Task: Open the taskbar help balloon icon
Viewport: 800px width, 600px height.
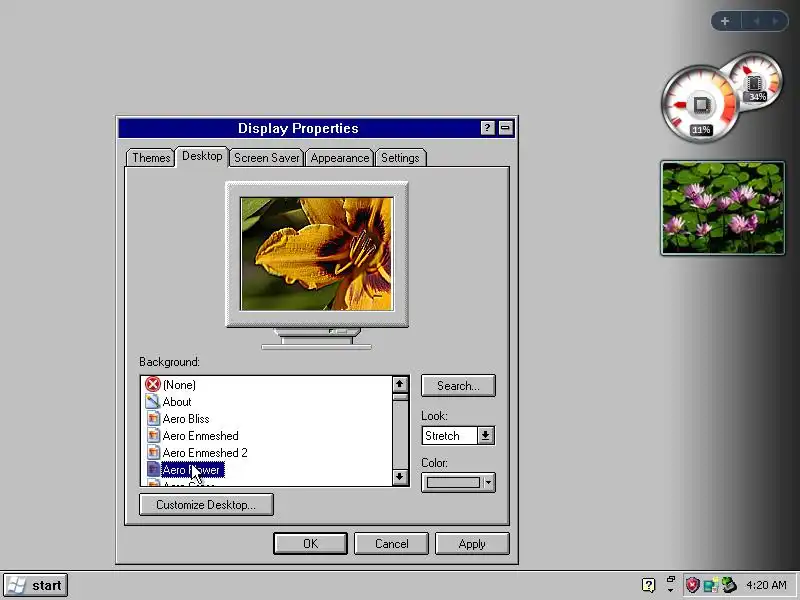Action: (x=648, y=585)
